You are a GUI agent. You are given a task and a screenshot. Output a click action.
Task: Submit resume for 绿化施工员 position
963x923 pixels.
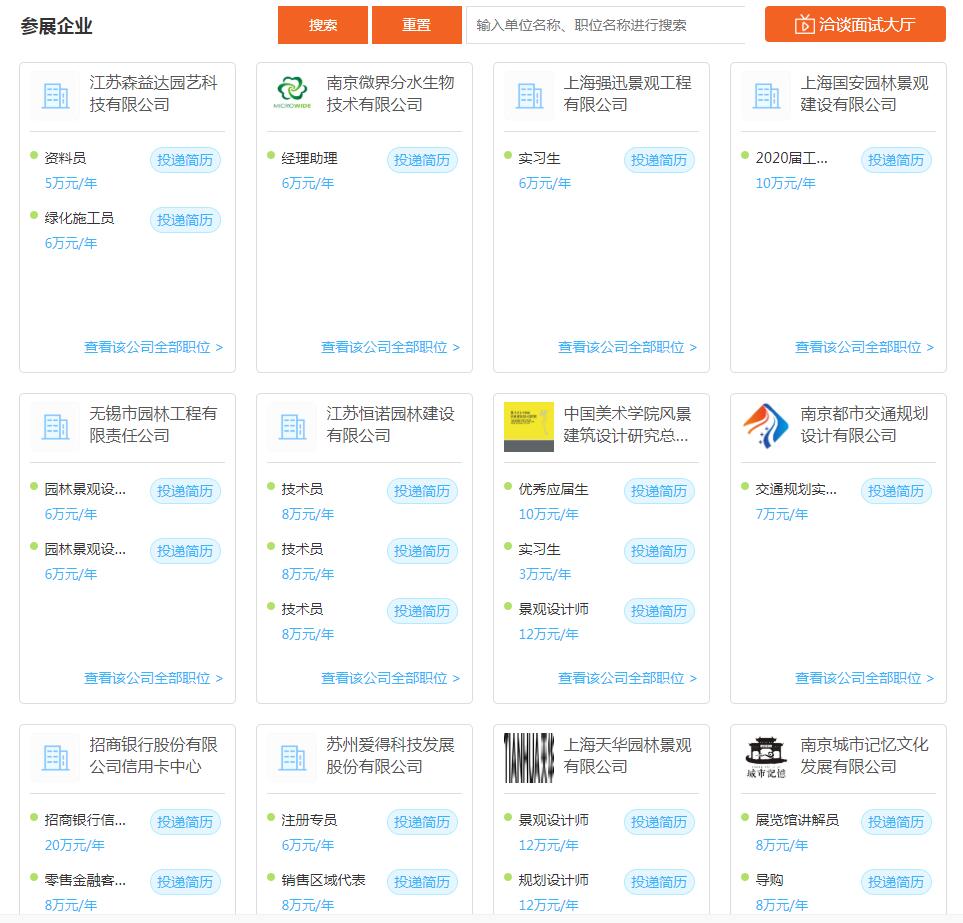click(185, 220)
